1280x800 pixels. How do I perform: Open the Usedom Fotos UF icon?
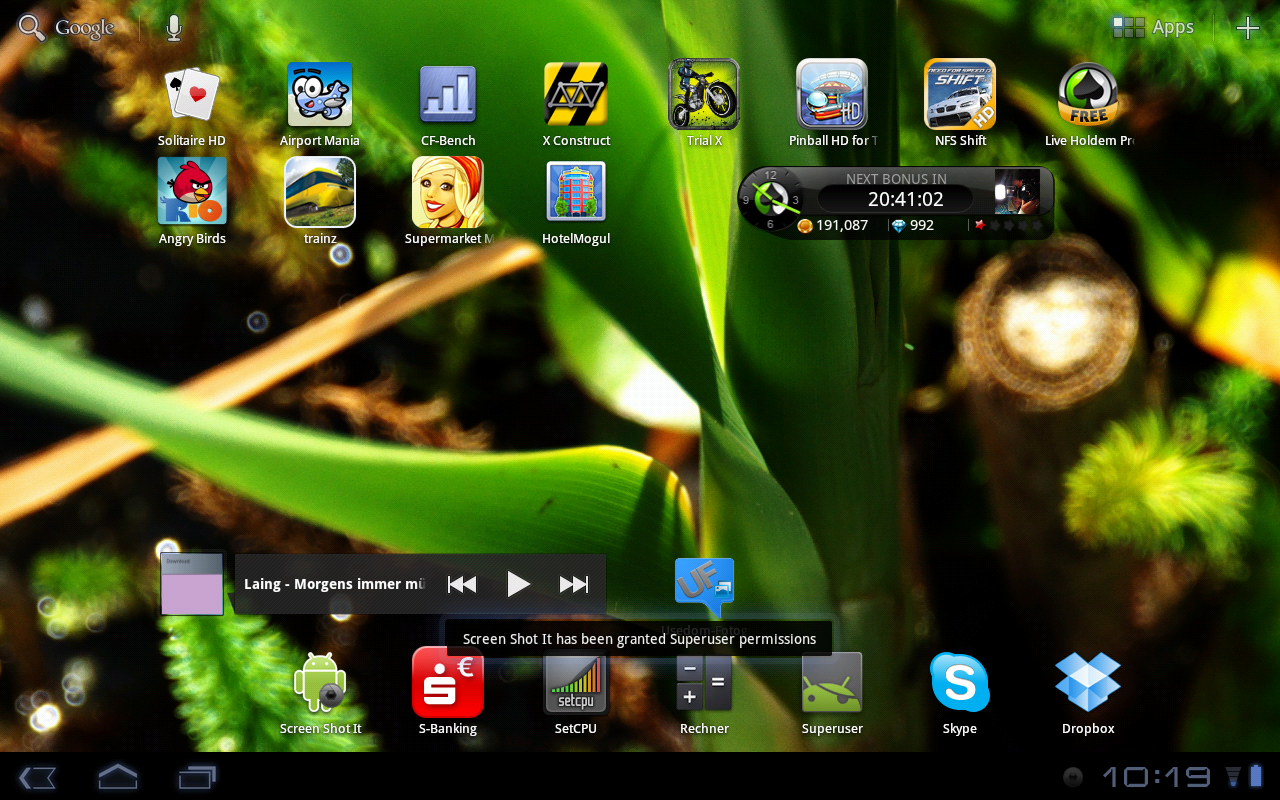click(704, 588)
